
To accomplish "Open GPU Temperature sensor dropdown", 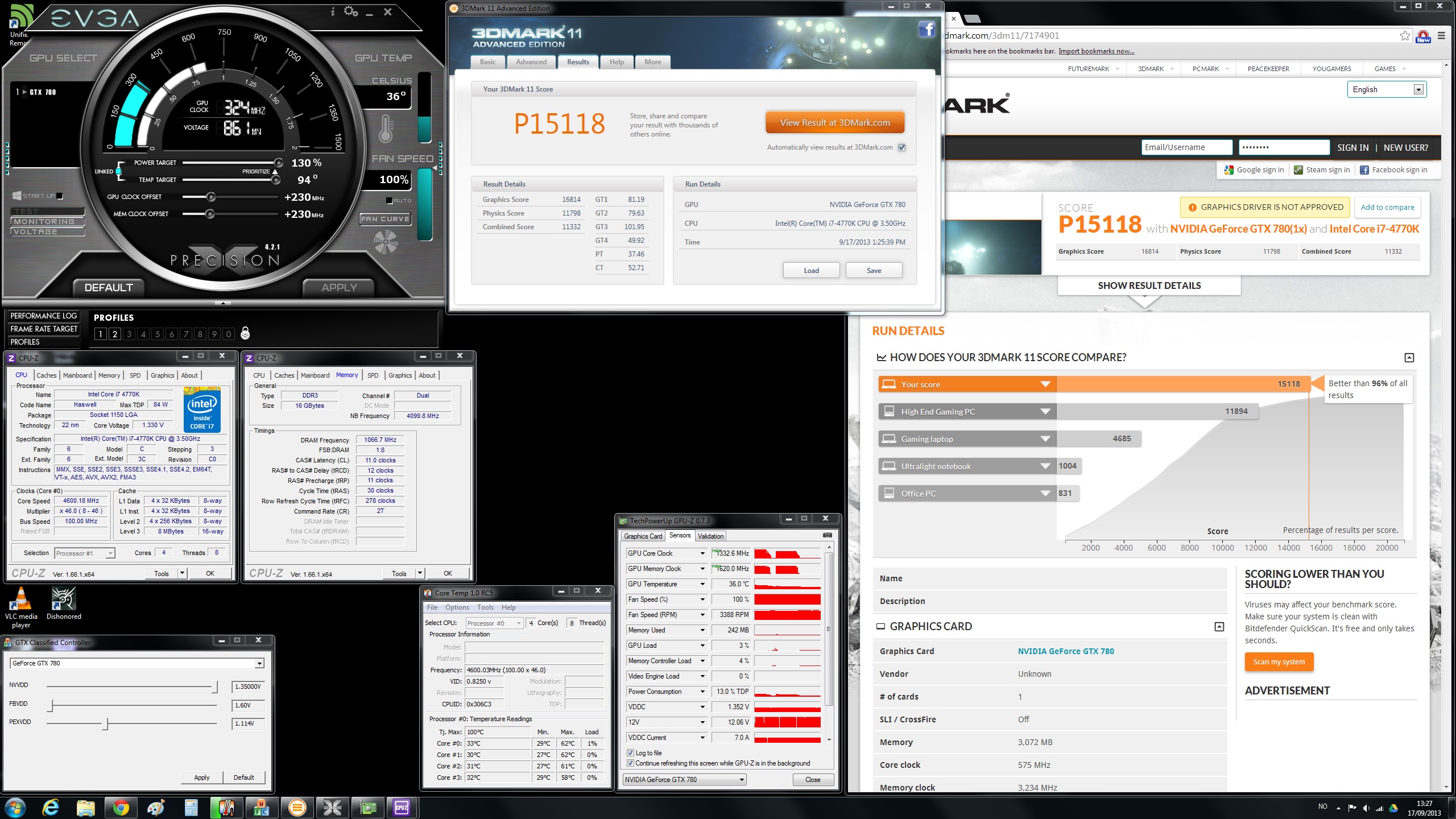I will pos(702,584).
